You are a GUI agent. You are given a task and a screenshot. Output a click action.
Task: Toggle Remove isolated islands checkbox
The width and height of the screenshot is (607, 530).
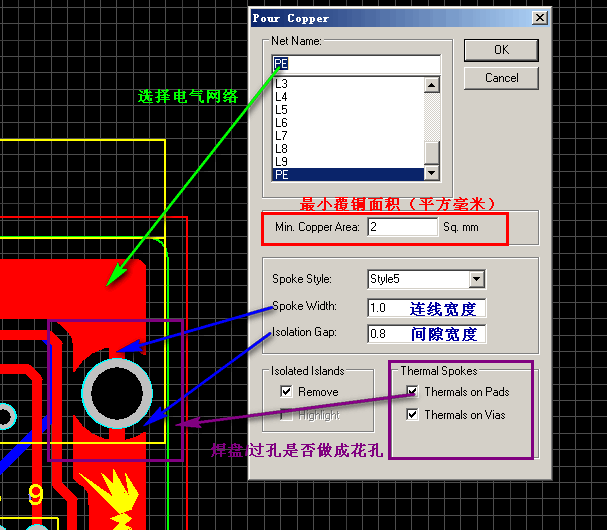point(286,391)
